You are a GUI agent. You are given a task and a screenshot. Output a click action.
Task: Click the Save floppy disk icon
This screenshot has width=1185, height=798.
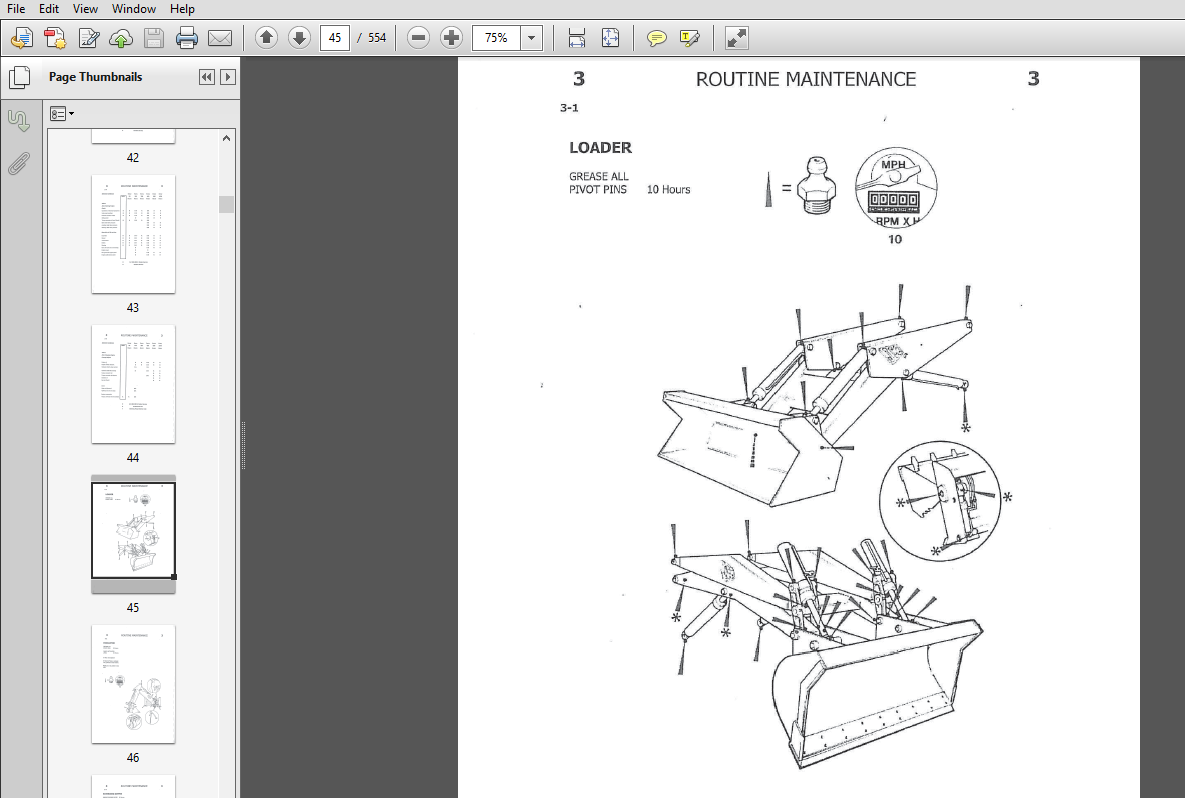point(153,38)
